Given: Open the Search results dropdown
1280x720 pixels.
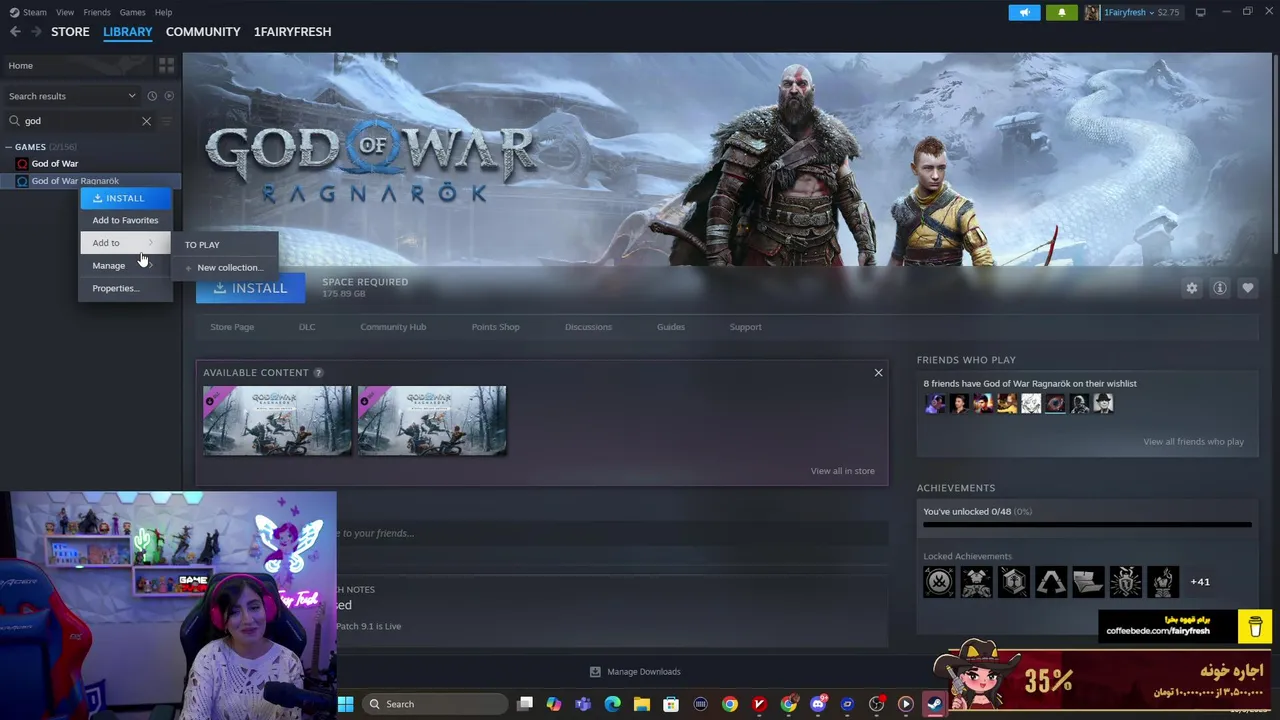Looking at the screenshot, I should 72,96.
